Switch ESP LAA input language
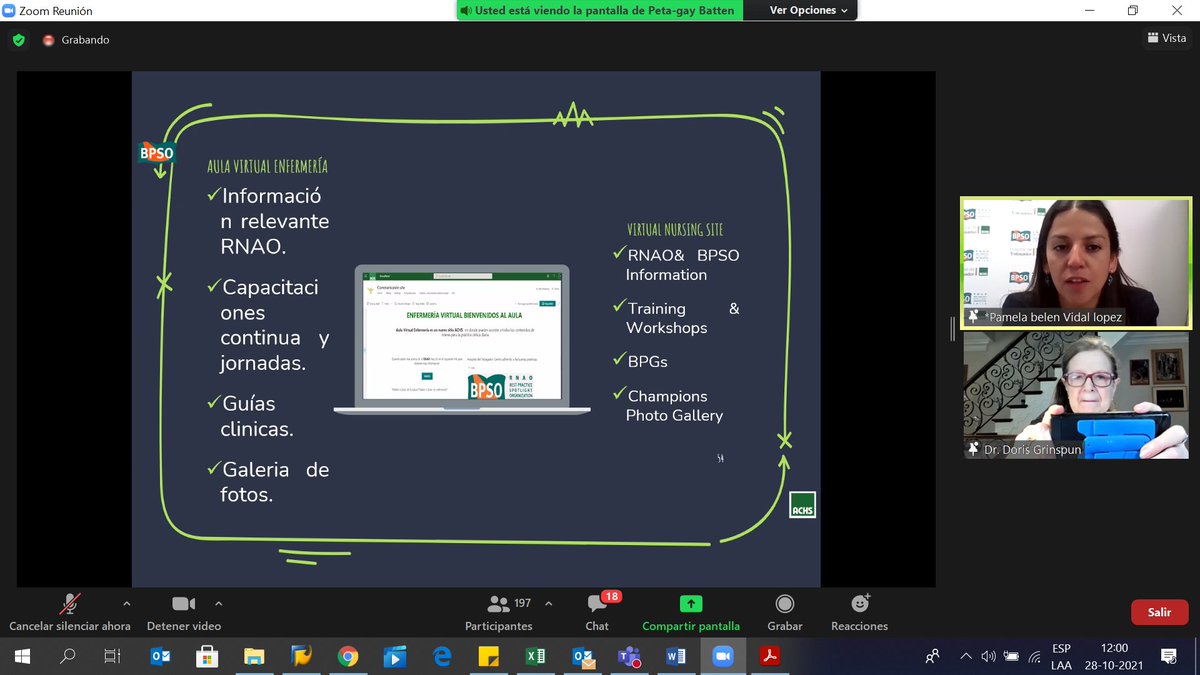This screenshot has width=1200, height=675. 1062,656
